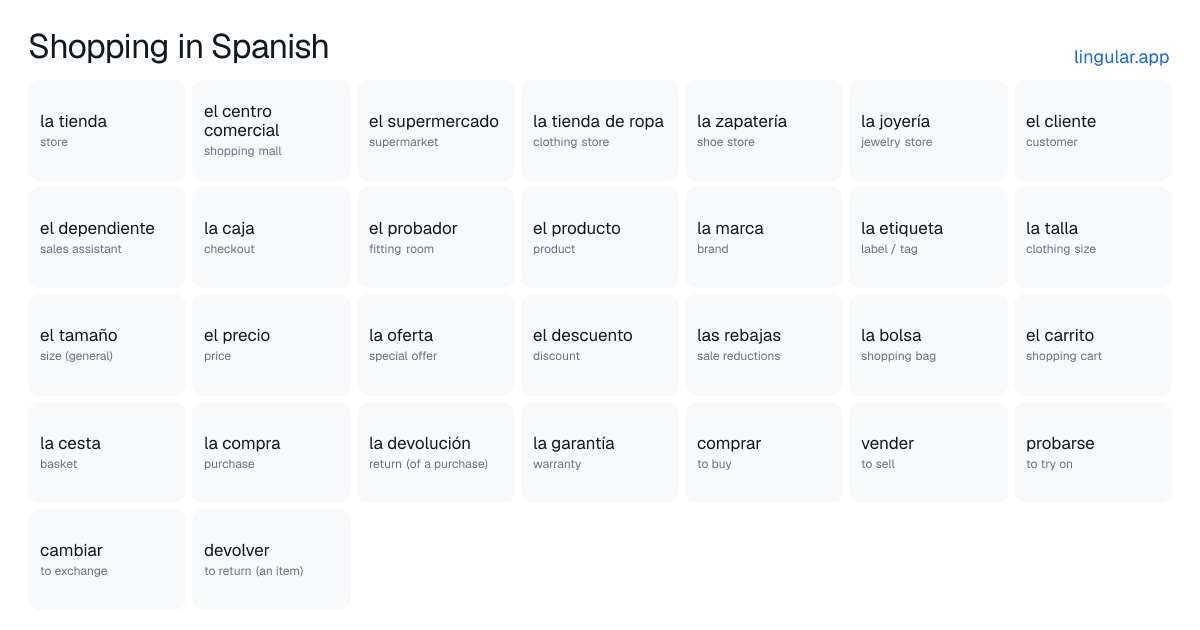Click the "el probador" fitting room card
The image size is (1200, 630).
(x=436, y=238)
